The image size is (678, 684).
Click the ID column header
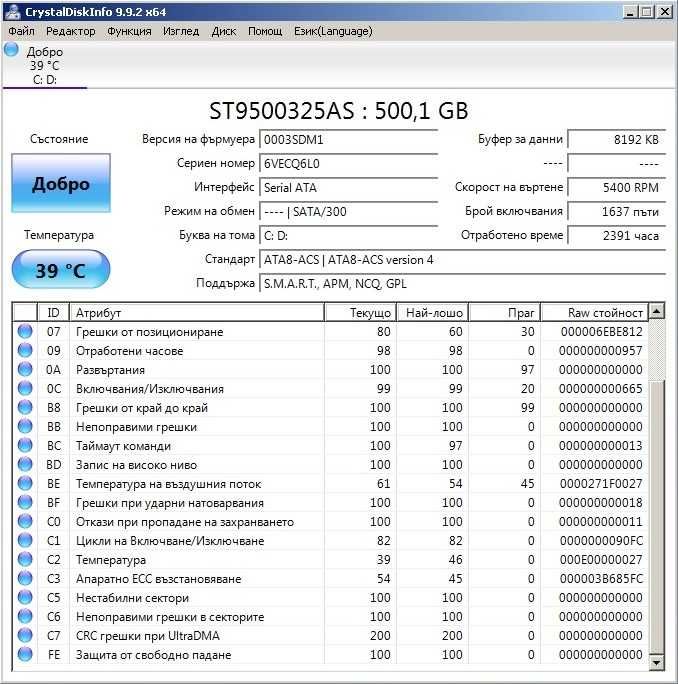(x=53, y=312)
